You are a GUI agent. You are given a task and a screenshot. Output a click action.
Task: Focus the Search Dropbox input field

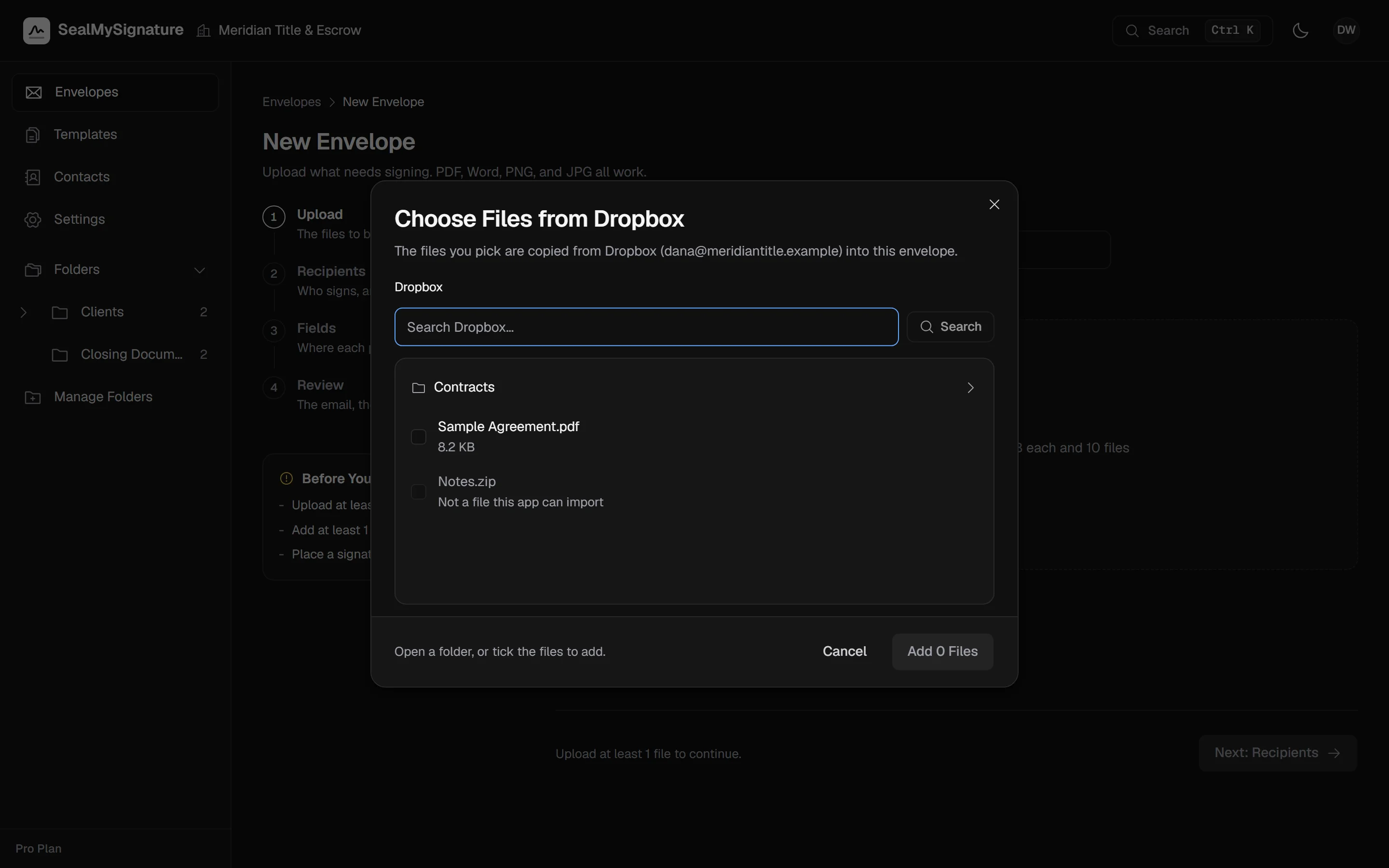(646, 327)
